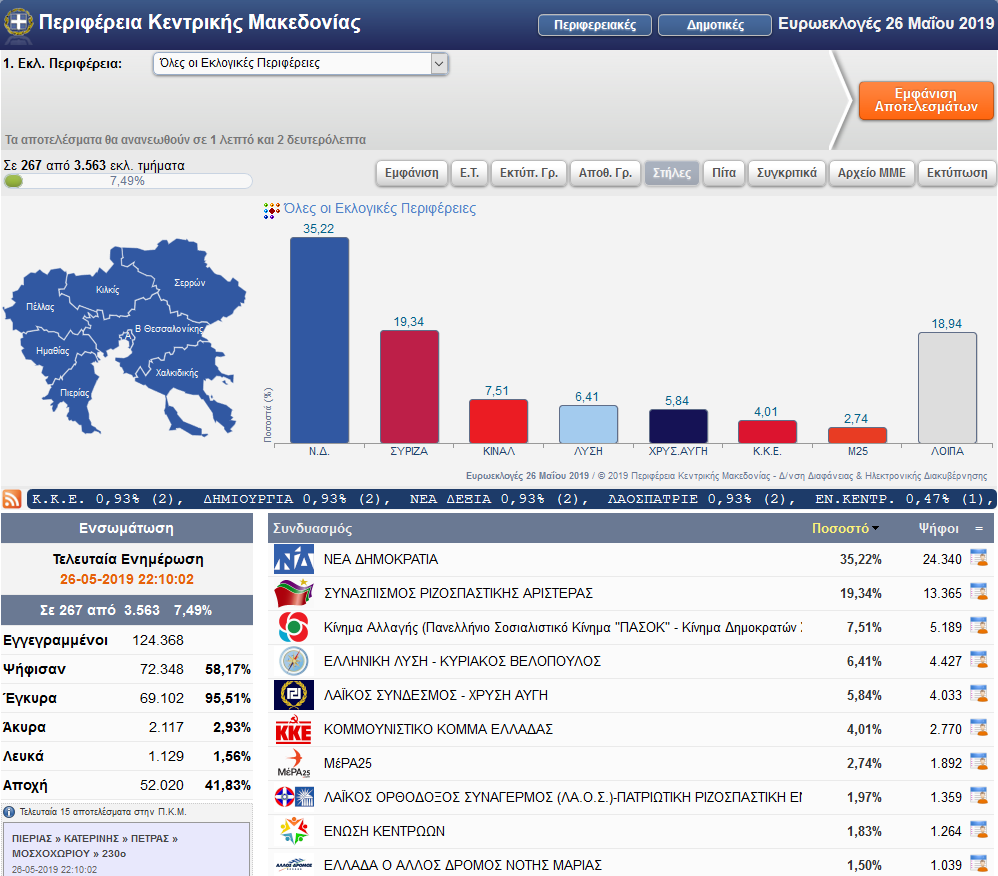Click the column options icon beside Ψήφοι
This screenshot has height=876, width=998.
(x=979, y=529)
